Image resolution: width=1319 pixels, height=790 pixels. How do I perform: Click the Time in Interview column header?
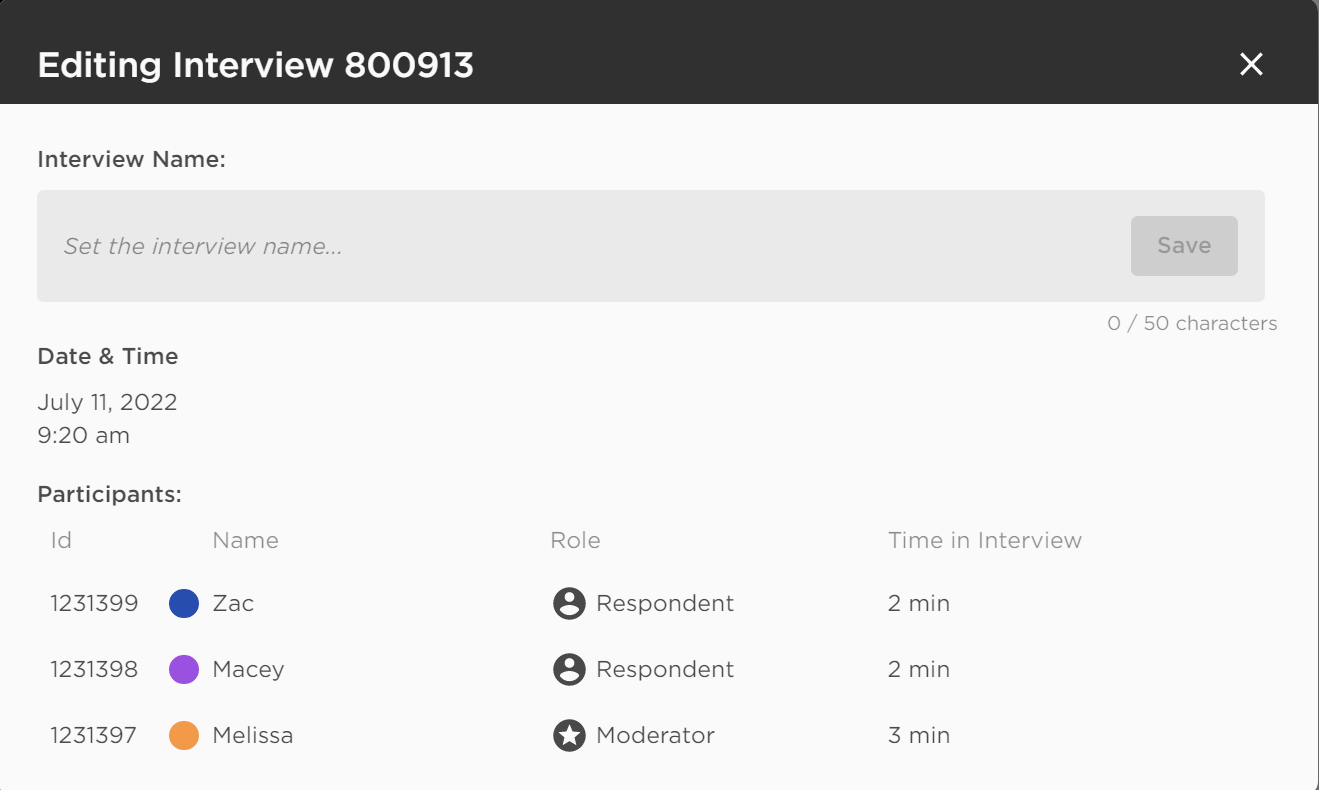tap(984, 541)
